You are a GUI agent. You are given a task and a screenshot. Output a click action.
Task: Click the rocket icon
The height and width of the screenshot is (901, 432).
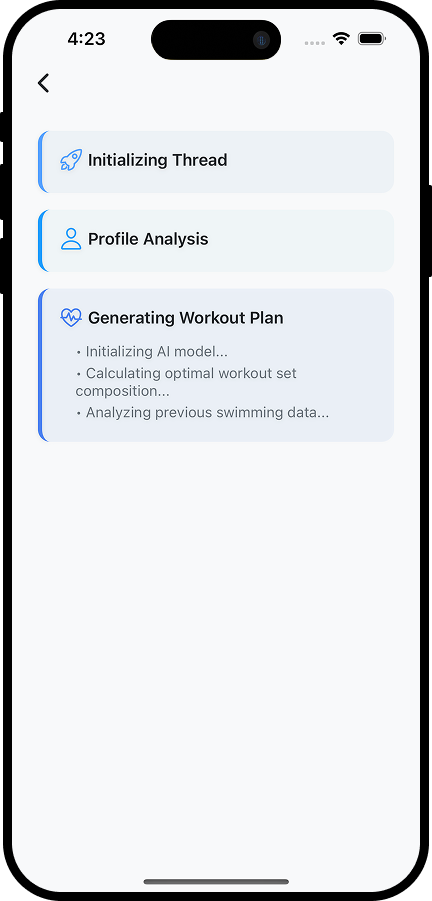(71, 160)
